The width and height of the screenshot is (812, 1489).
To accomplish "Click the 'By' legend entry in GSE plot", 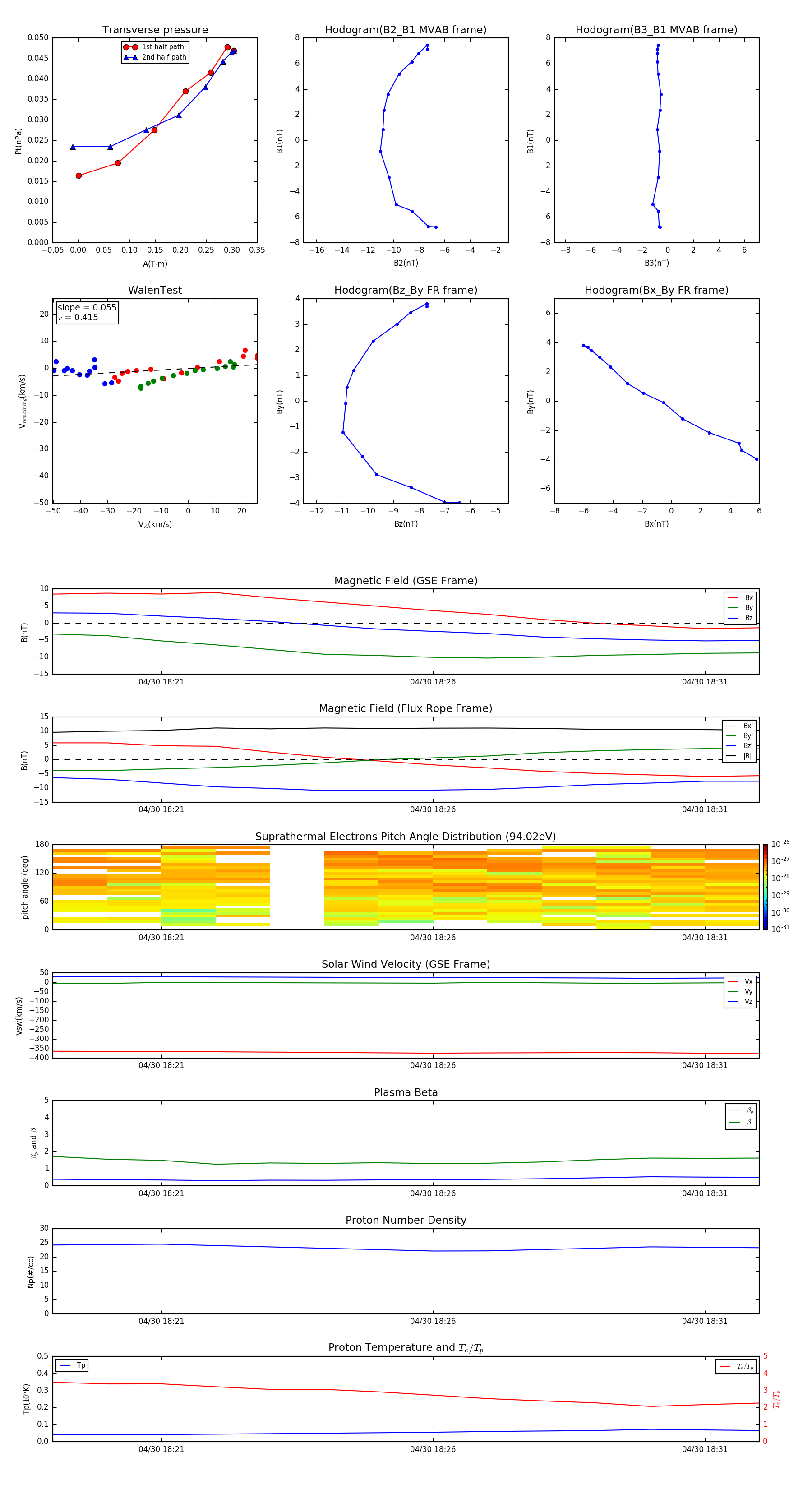I will (x=740, y=607).
